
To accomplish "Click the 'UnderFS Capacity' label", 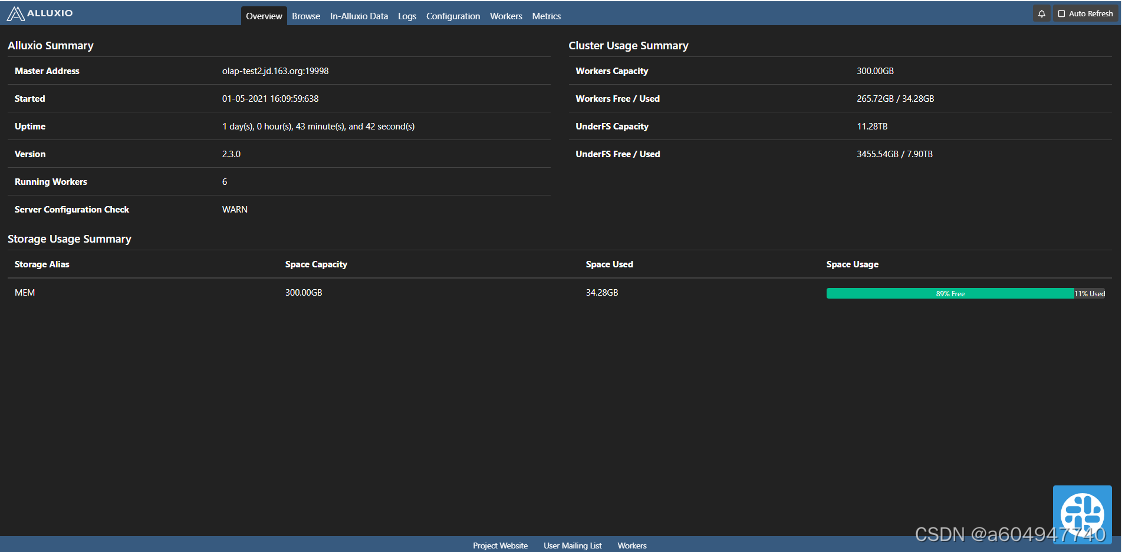I will coord(612,127).
